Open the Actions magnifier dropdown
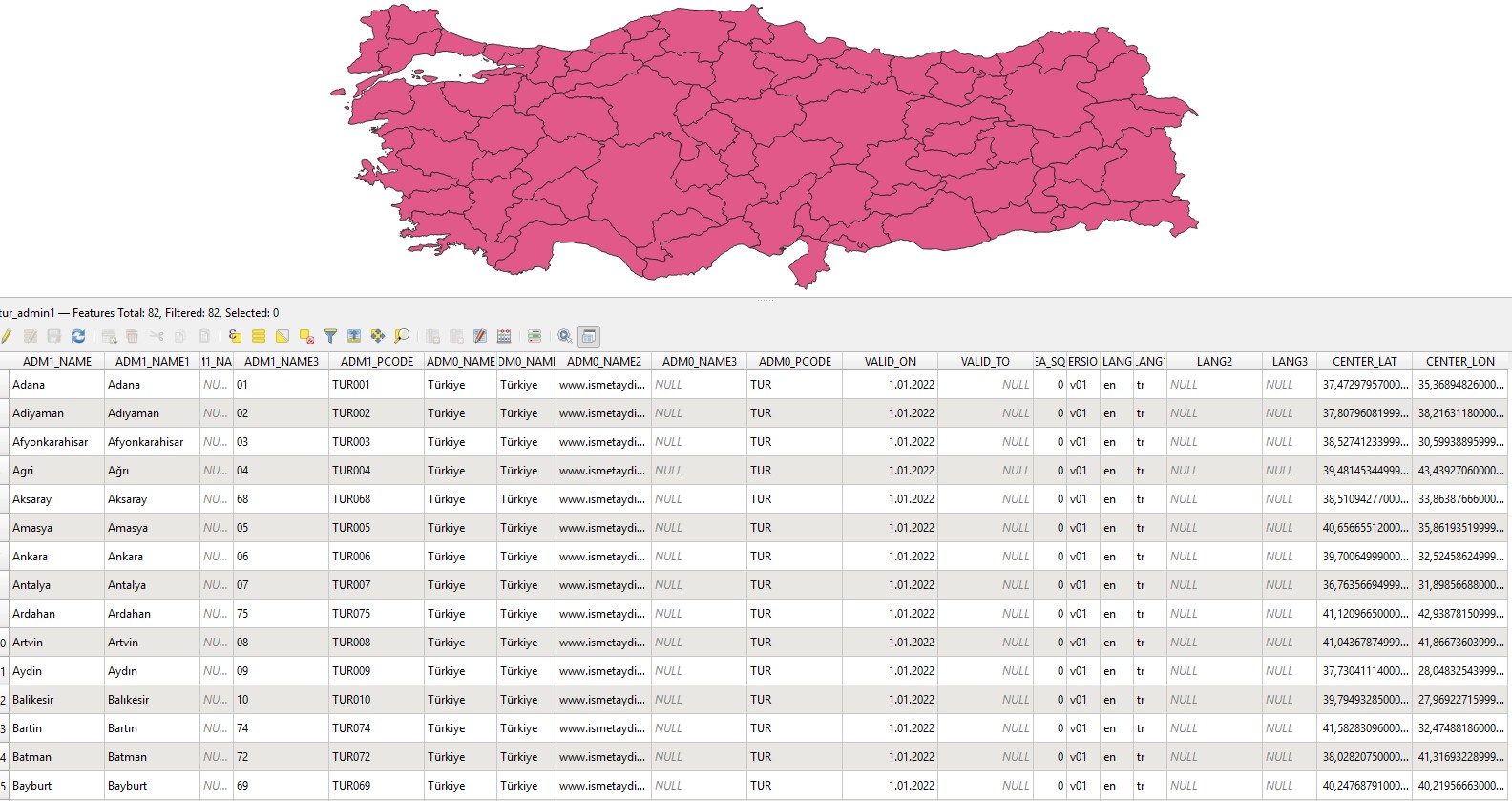 565,336
